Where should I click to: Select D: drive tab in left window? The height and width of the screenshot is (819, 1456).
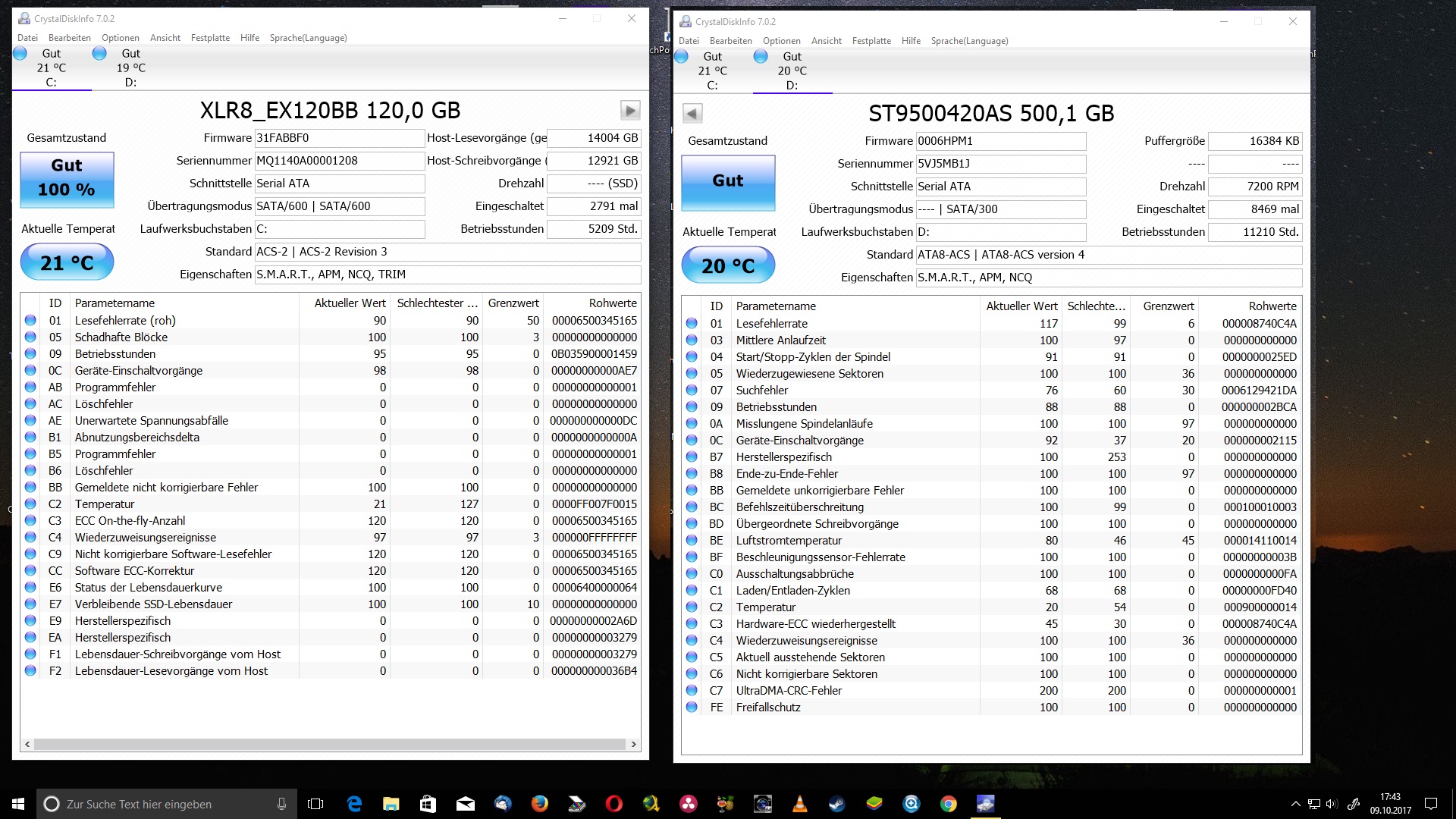[130, 67]
